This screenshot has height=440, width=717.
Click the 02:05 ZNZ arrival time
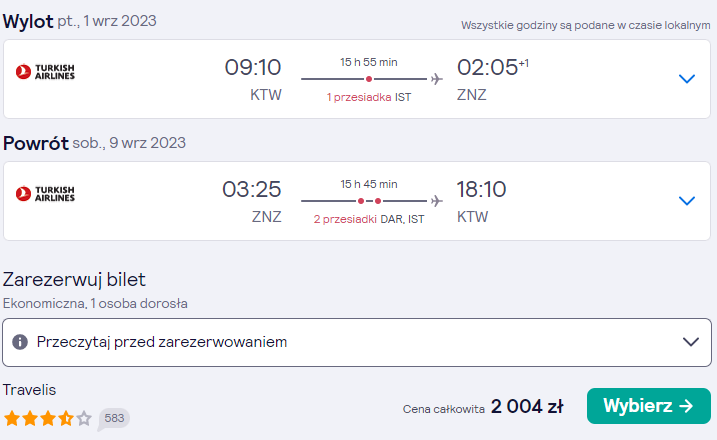point(492,80)
